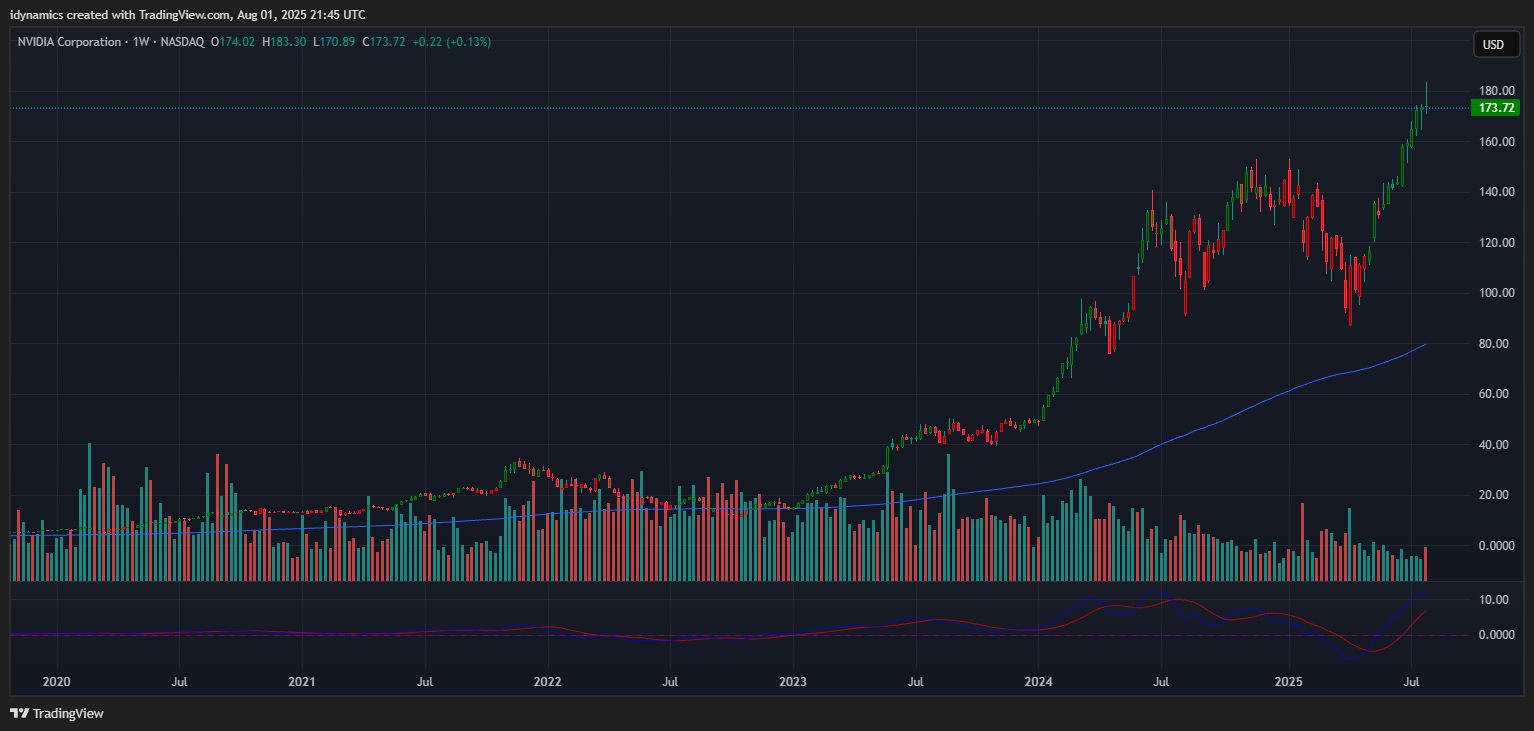Click the +0.22 (+0.13%) change text

[452, 42]
